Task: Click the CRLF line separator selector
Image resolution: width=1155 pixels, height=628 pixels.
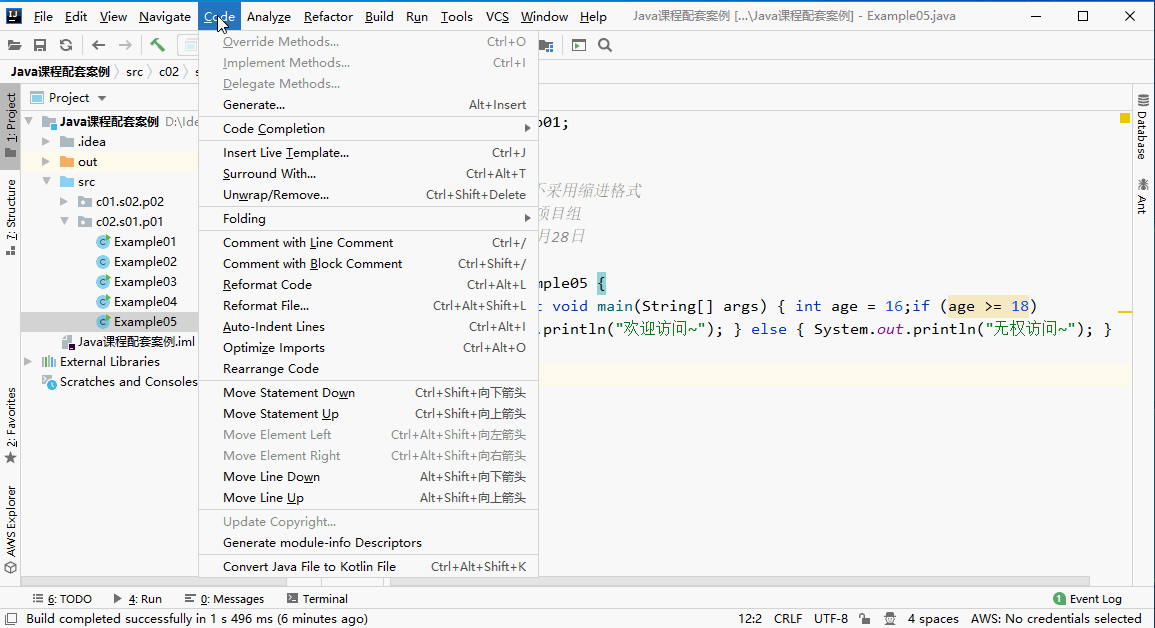Action: click(x=787, y=619)
